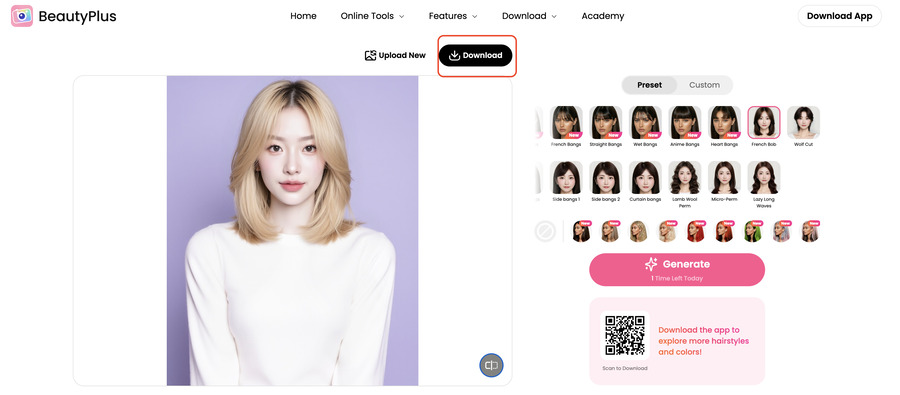
Task: Choose the Wolf Cut hairstyle
Action: point(803,122)
